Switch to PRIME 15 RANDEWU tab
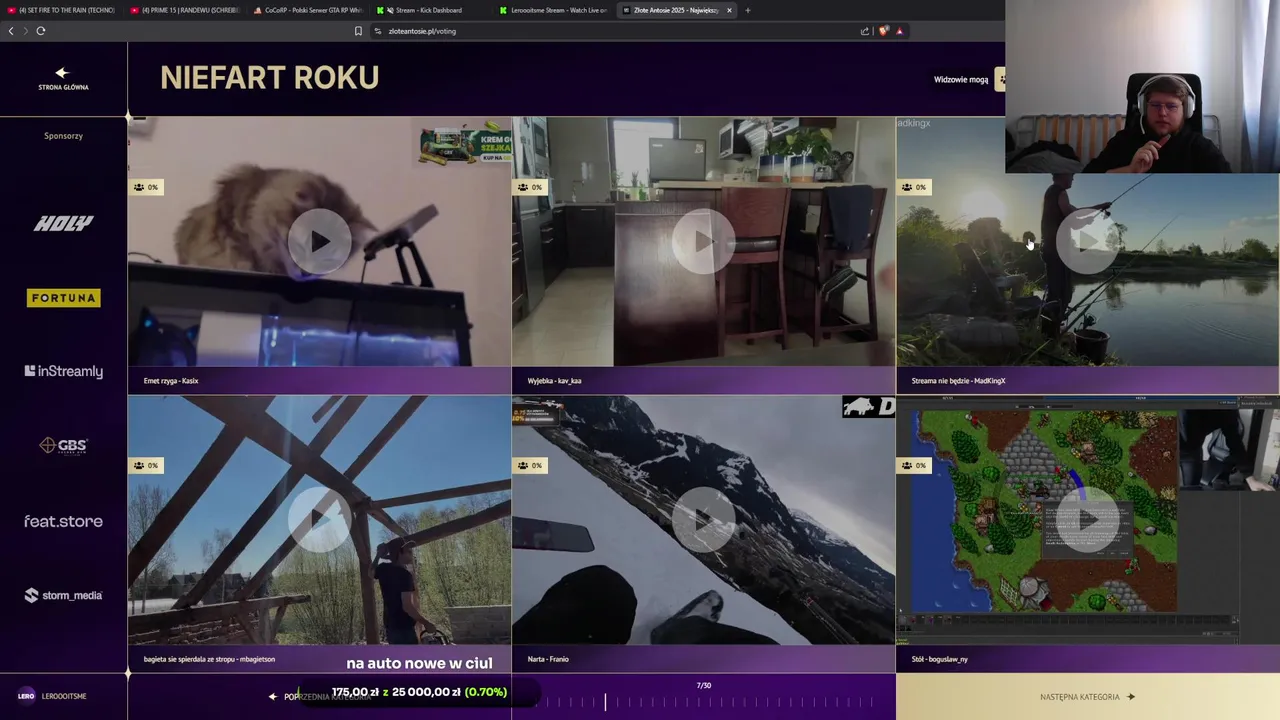This screenshot has width=1280, height=720. point(185,10)
